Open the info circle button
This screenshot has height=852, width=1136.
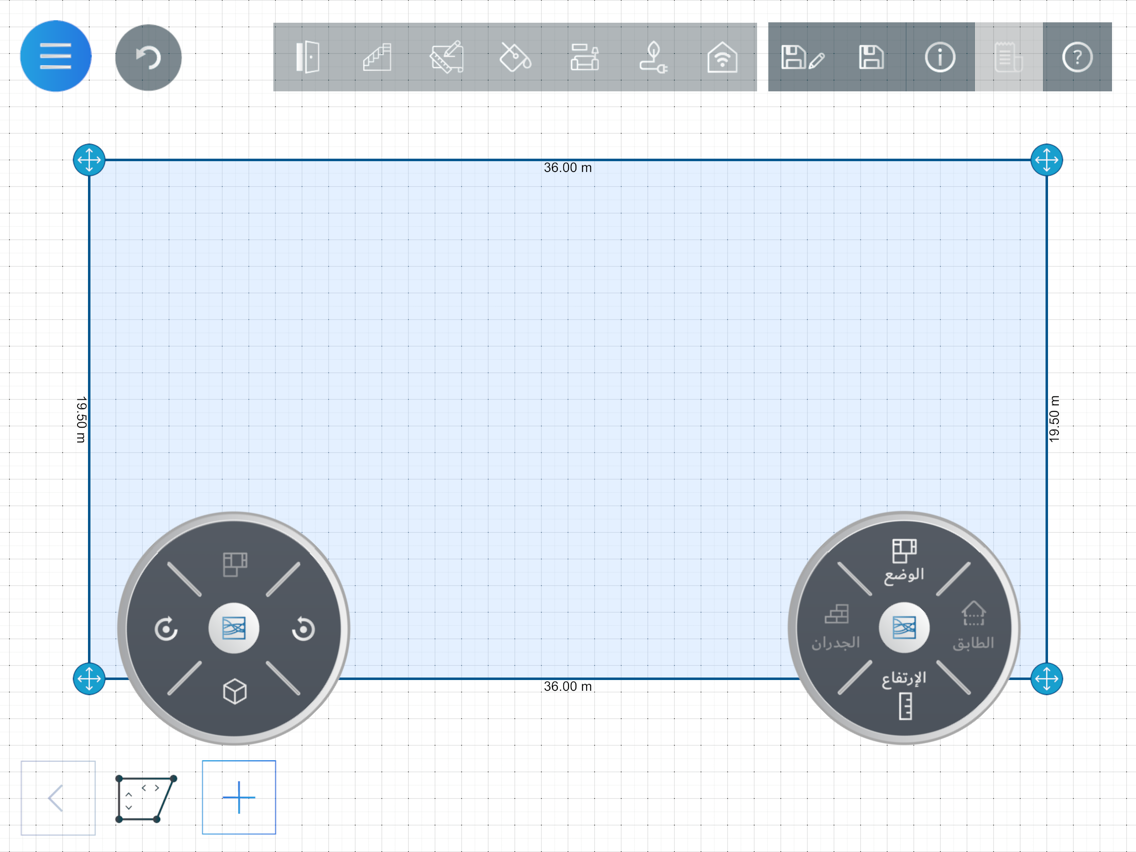pos(940,57)
